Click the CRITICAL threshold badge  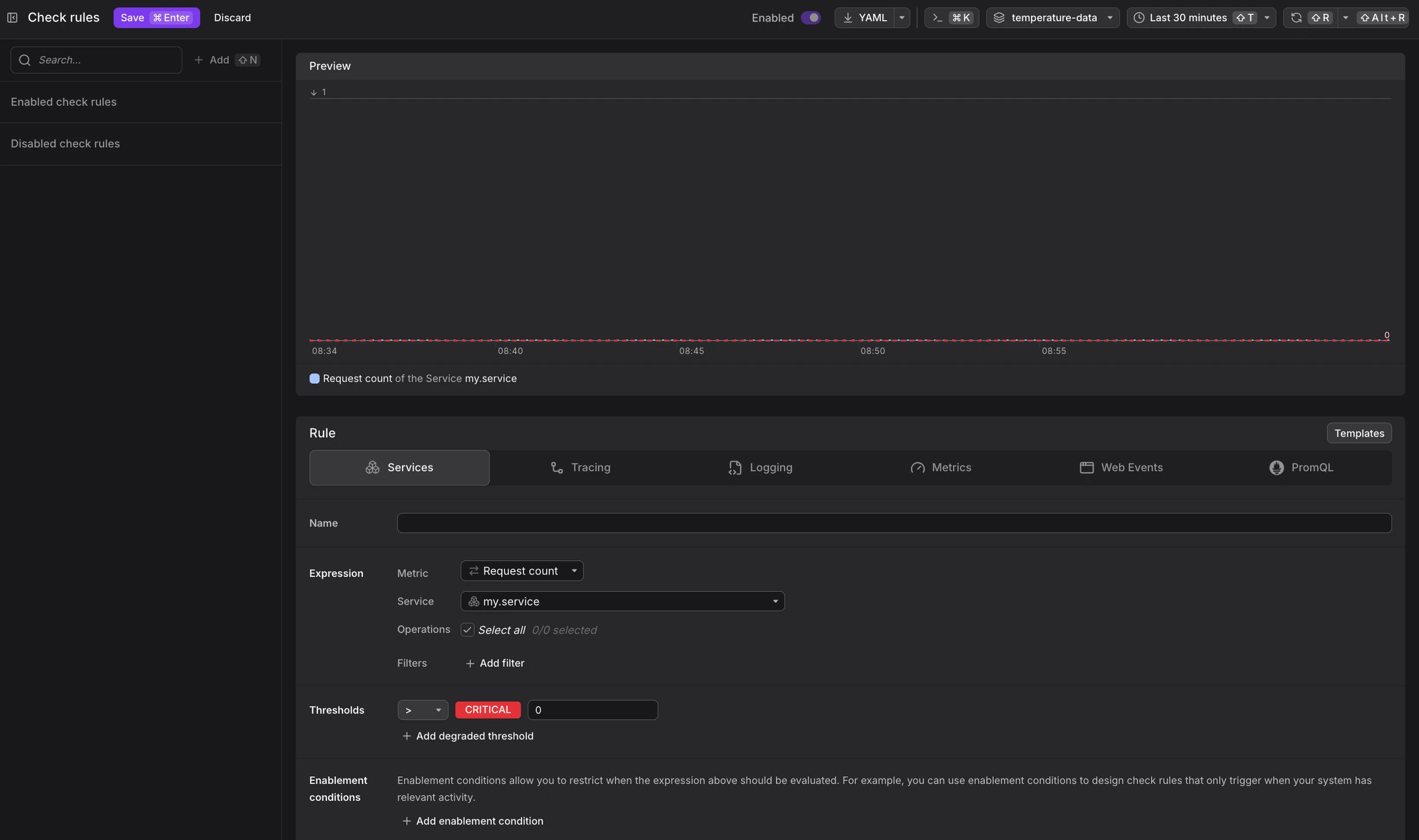tap(488, 710)
